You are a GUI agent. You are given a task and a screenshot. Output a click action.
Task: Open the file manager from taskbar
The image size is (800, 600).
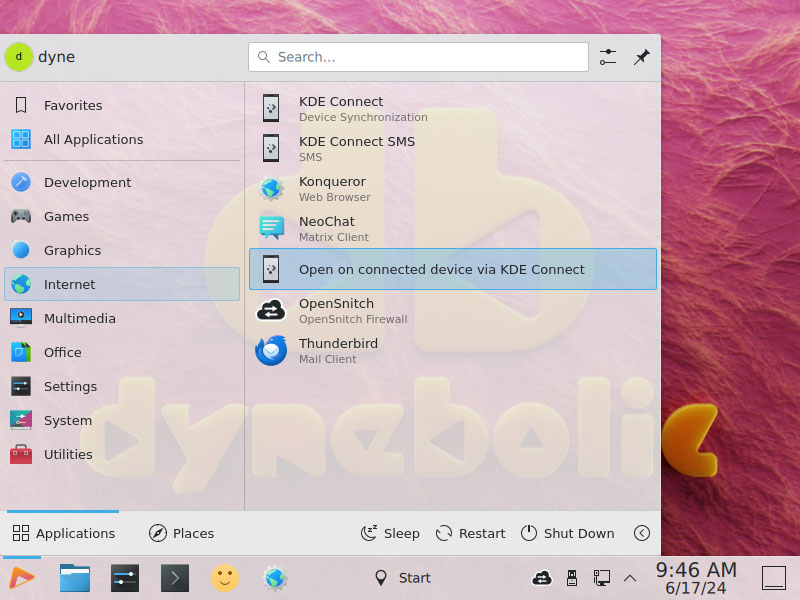(x=74, y=578)
